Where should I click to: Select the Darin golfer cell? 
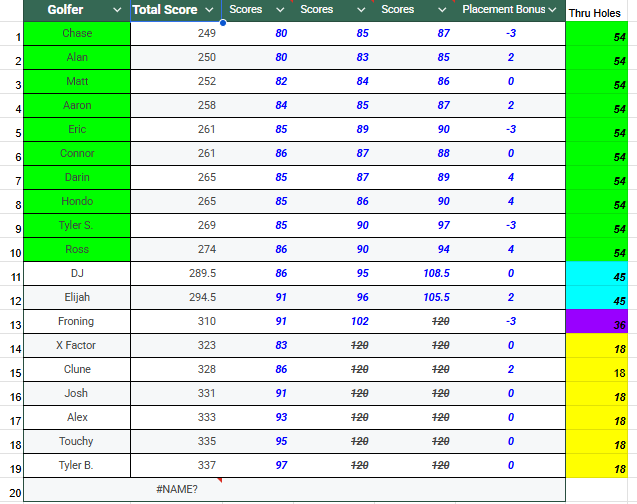(x=77, y=177)
